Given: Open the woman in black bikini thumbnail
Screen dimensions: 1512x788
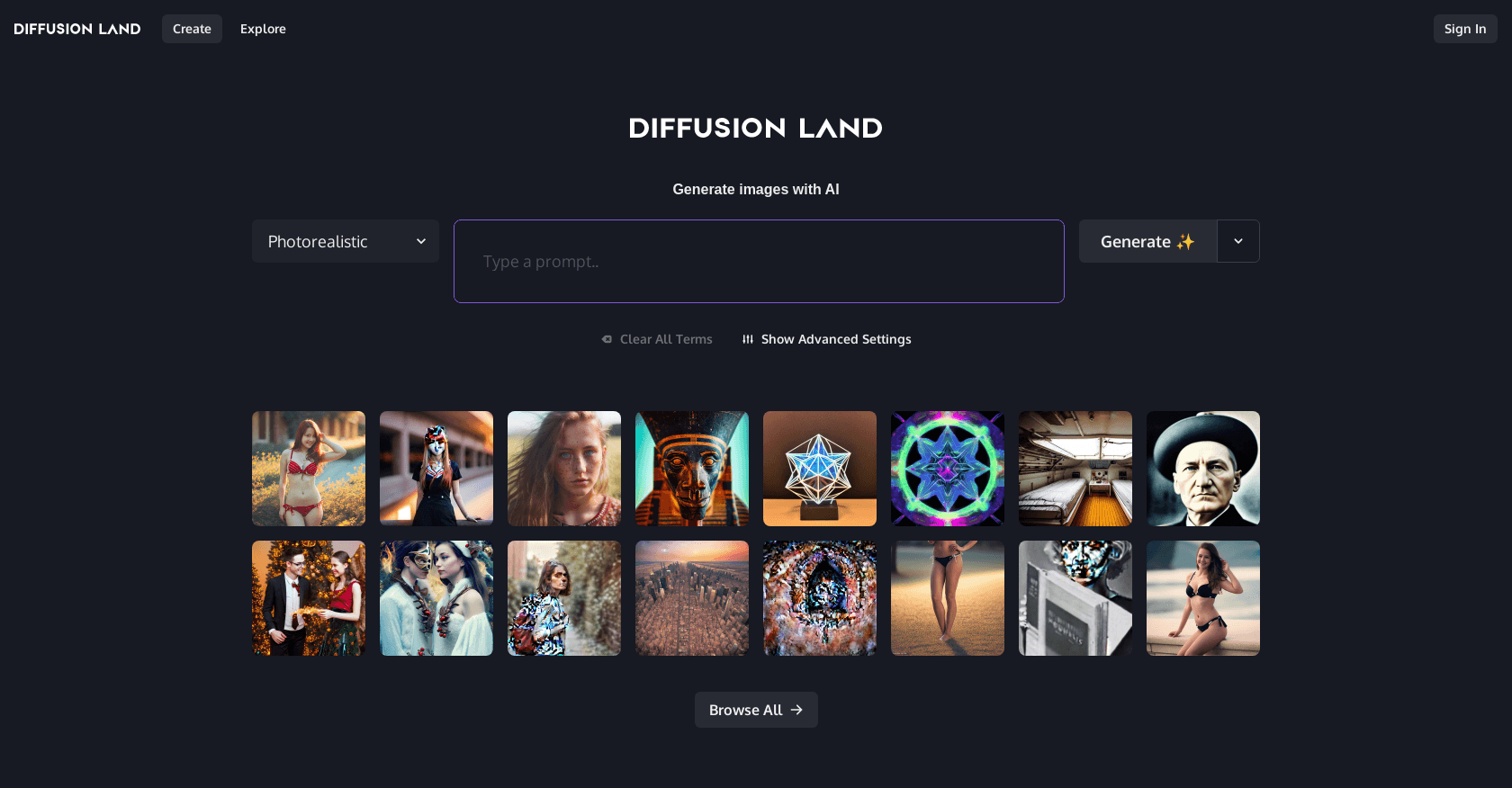Looking at the screenshot, I should pyautogui.click(x=1203, y=598).
